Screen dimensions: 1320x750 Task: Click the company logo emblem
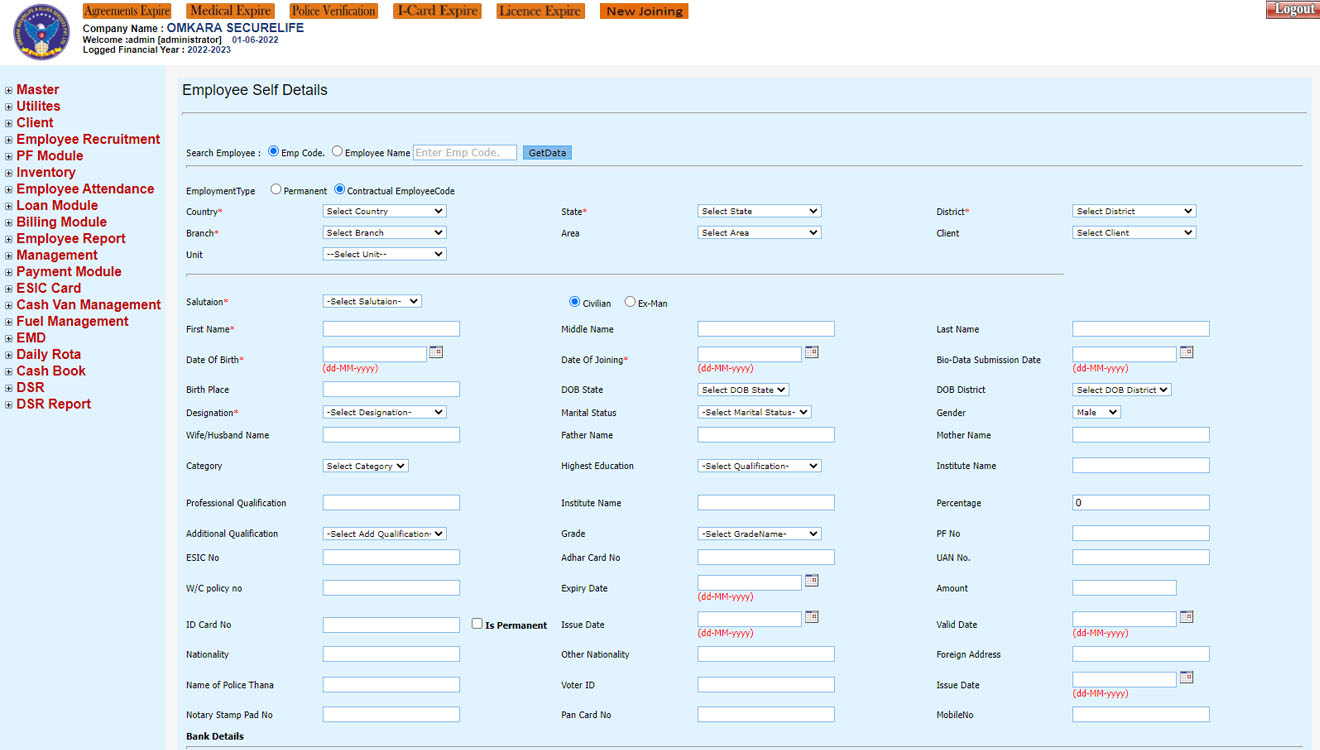(42, 31)
